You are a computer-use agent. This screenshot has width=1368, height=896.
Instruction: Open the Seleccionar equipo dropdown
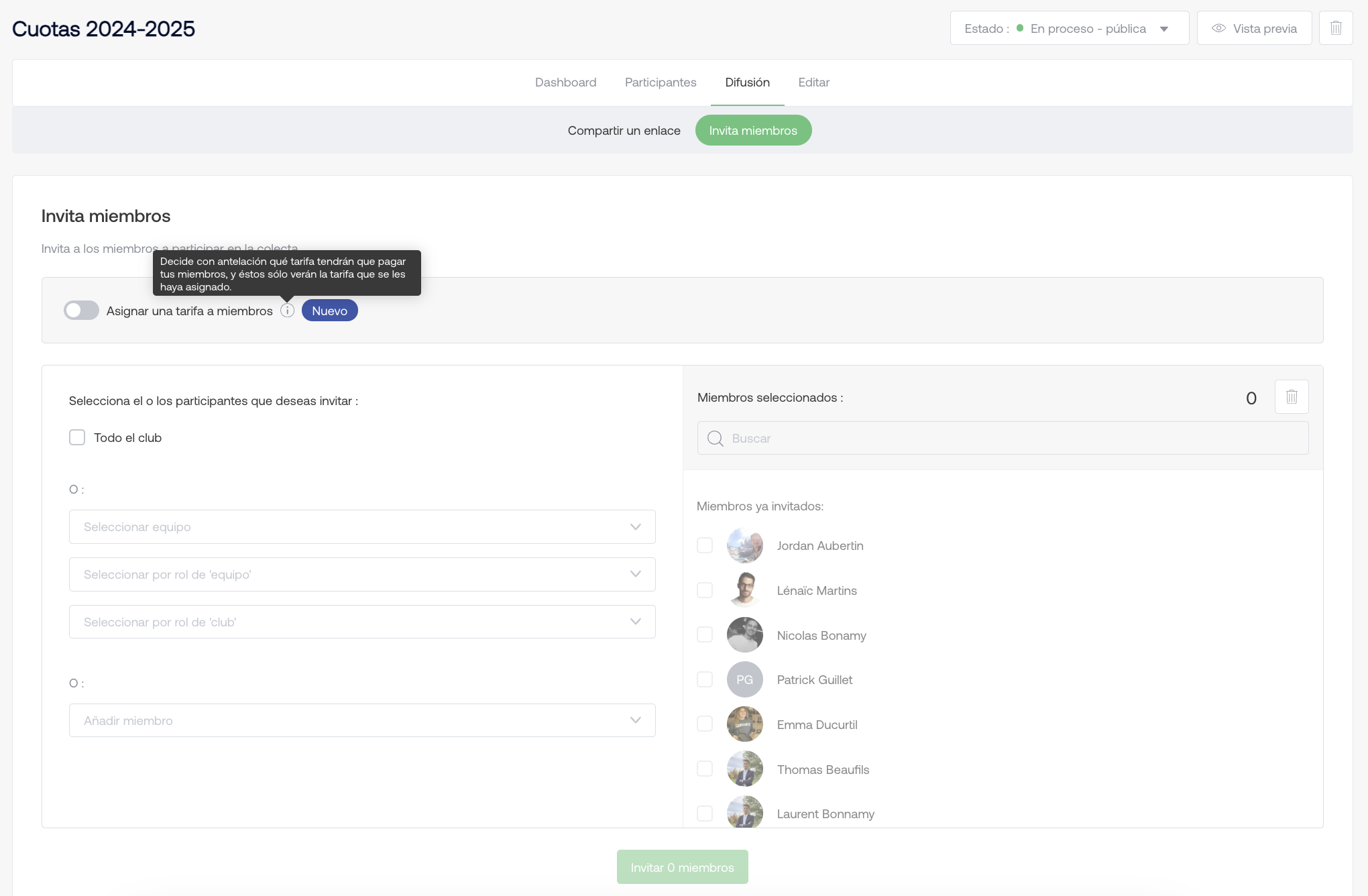[x=362, y=527]
